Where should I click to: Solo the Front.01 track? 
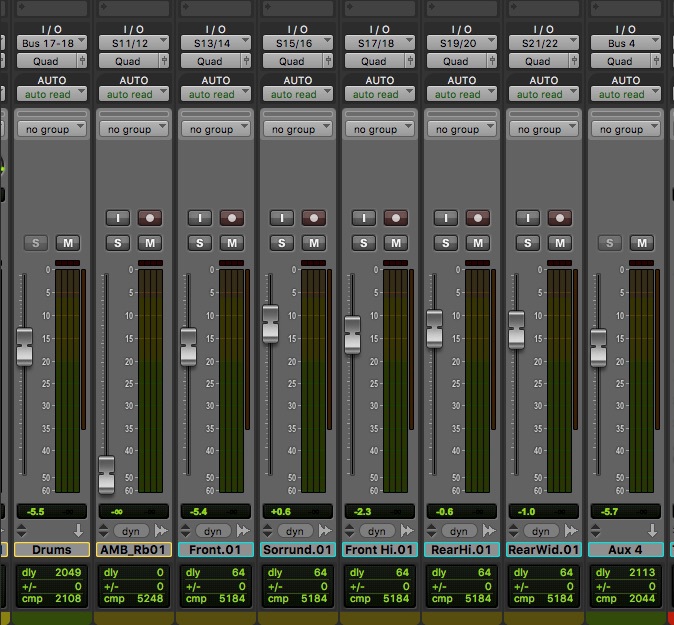[199, 243]
